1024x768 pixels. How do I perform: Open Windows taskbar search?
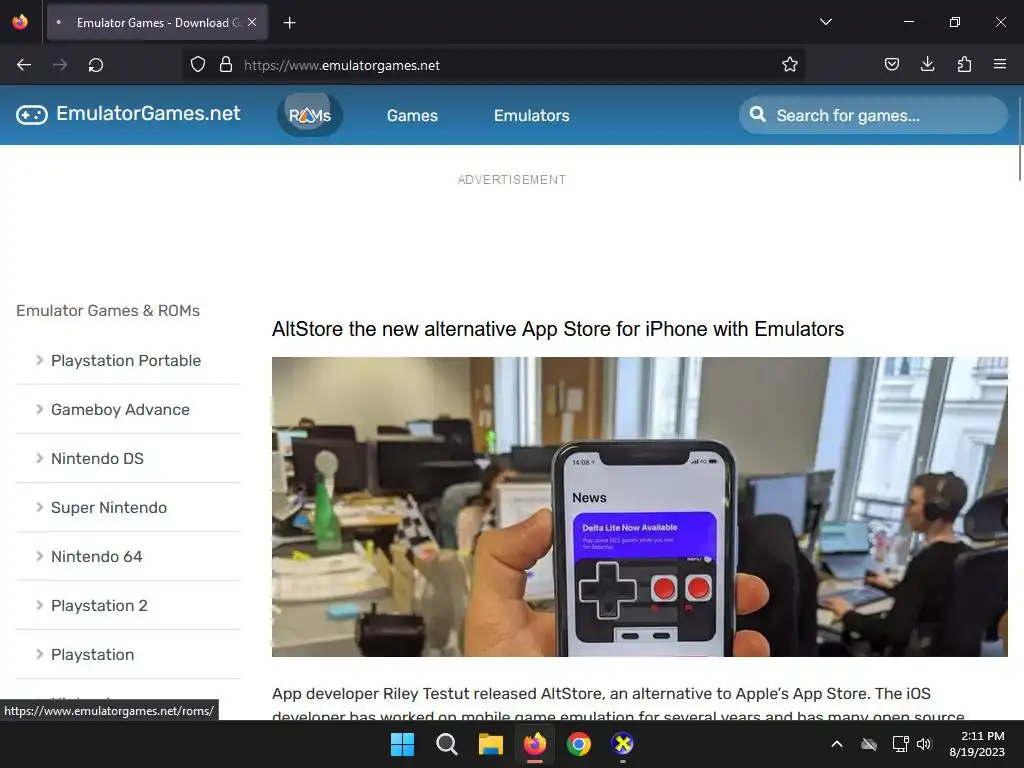pyautogui.click(x=447, y=744)
